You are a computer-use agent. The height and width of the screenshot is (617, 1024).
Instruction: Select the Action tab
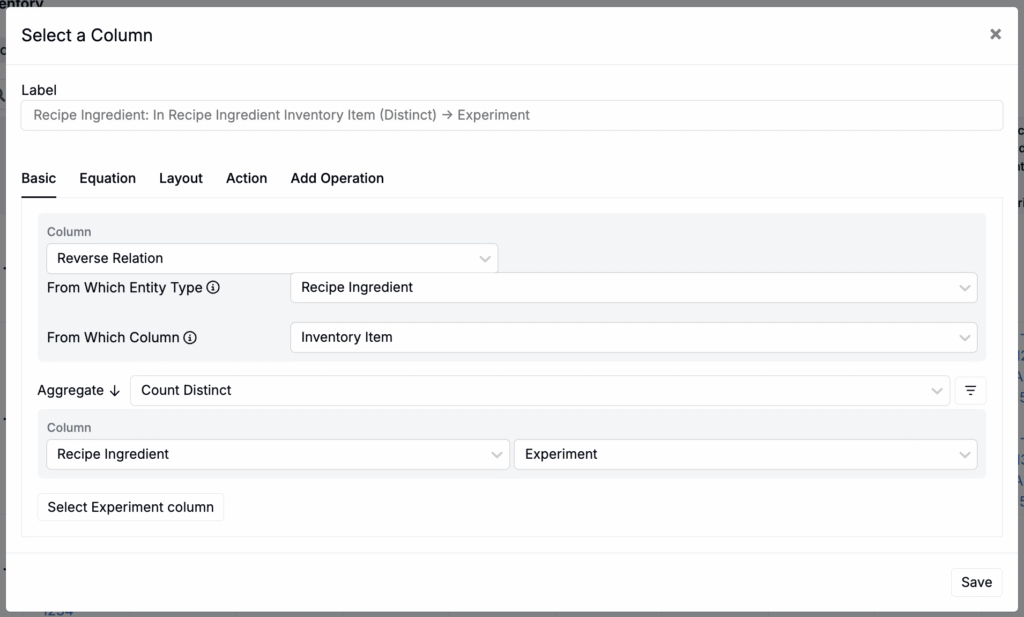coord(246,178)
